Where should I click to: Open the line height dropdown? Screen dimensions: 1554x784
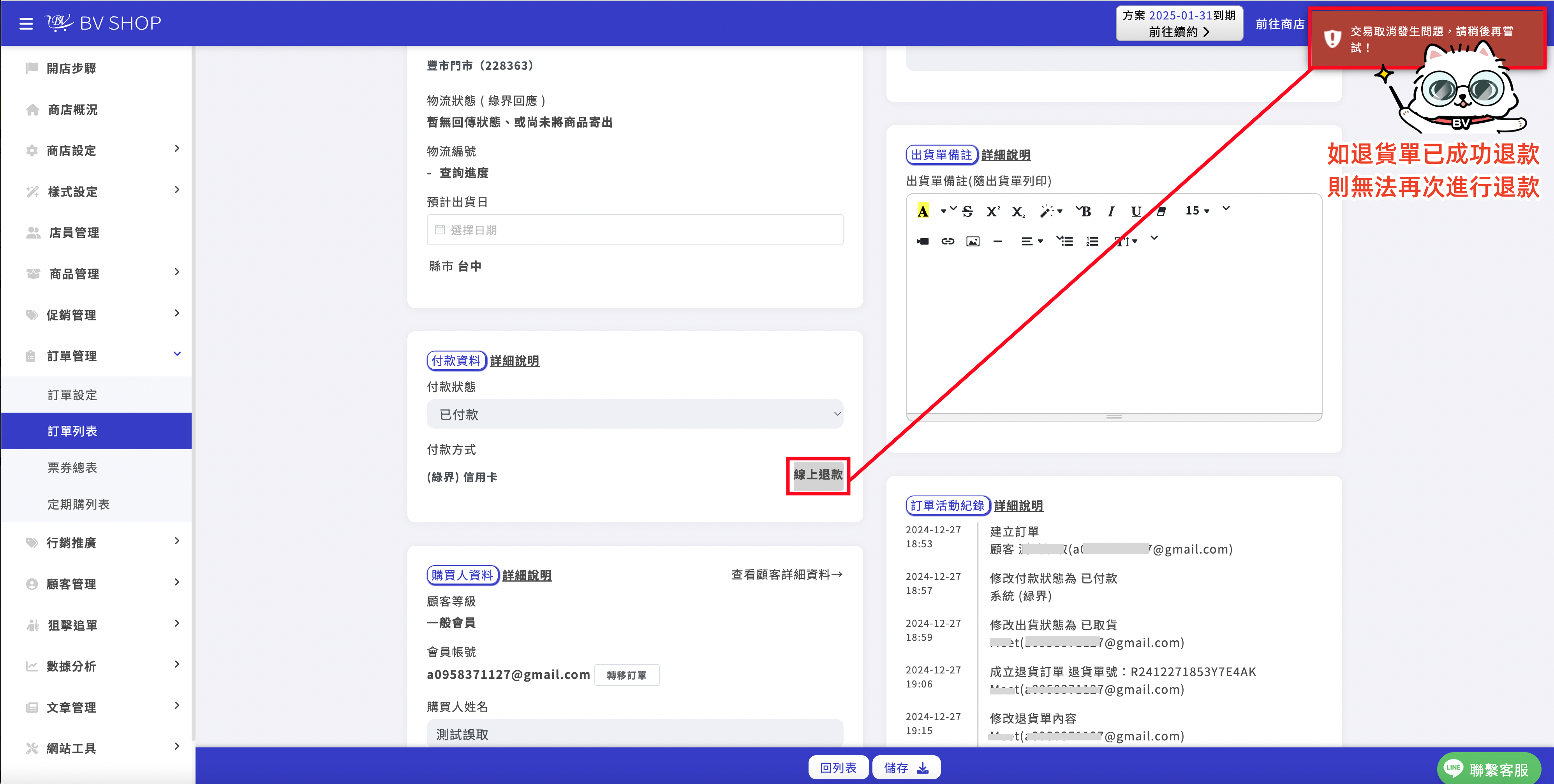click(1126, 241)
